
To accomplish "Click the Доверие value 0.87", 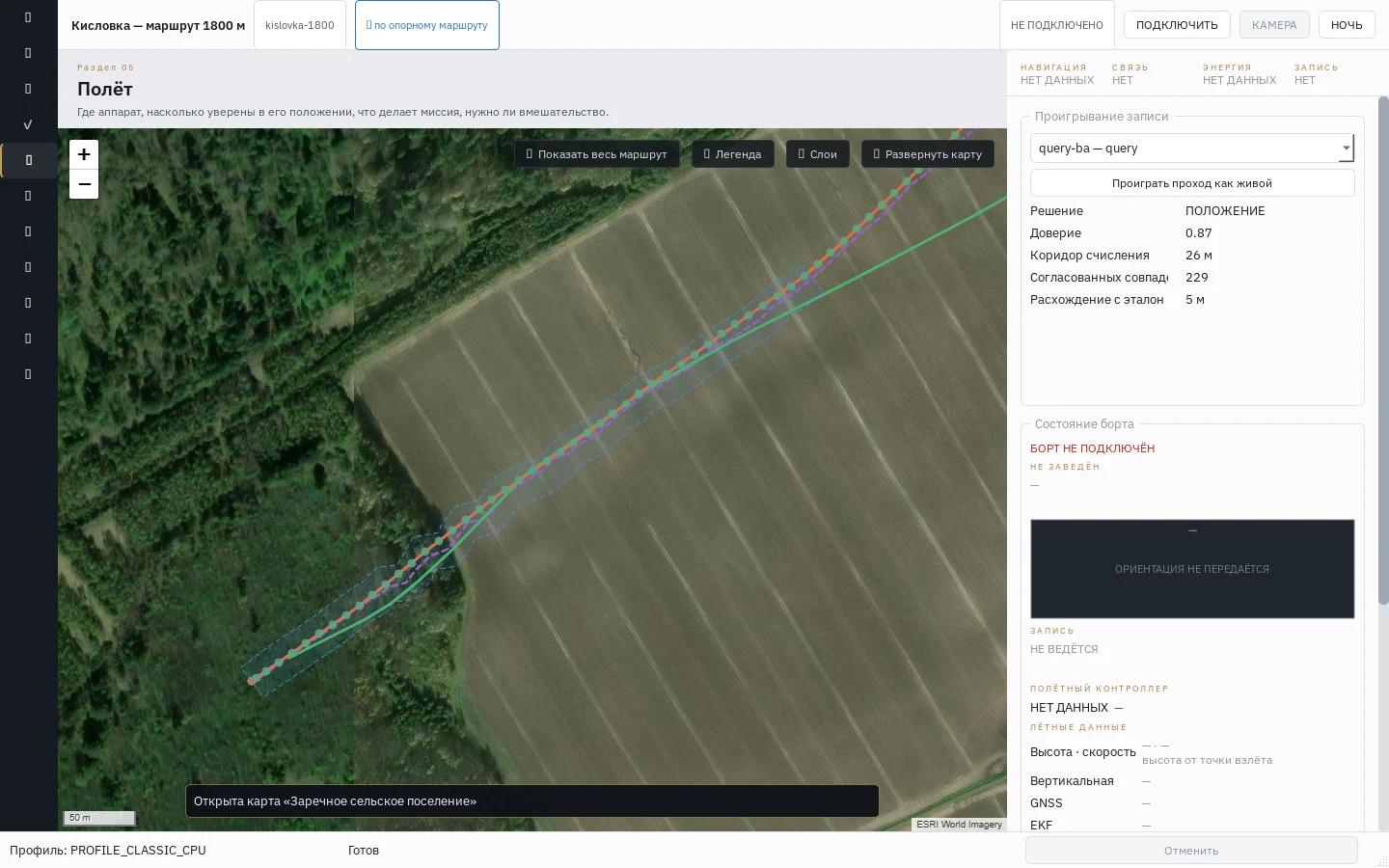I will pos(1199,233).
